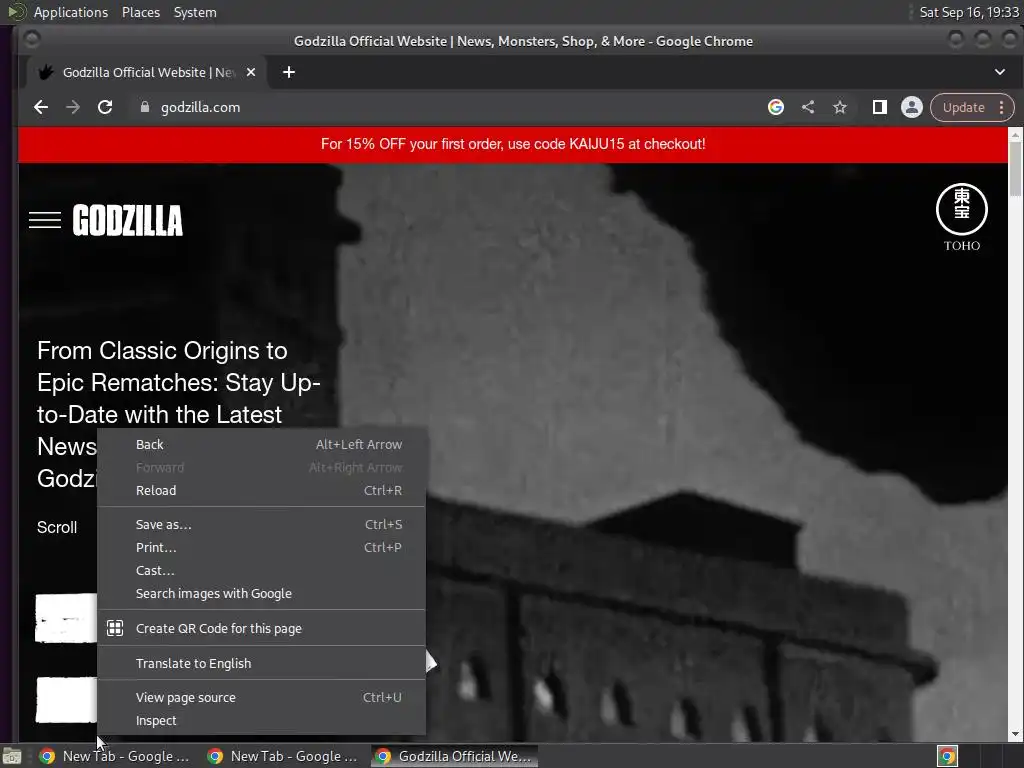This screenshot has width=1024, height=768.
Task: Select Print… in context menu
Action: [261, 547]
